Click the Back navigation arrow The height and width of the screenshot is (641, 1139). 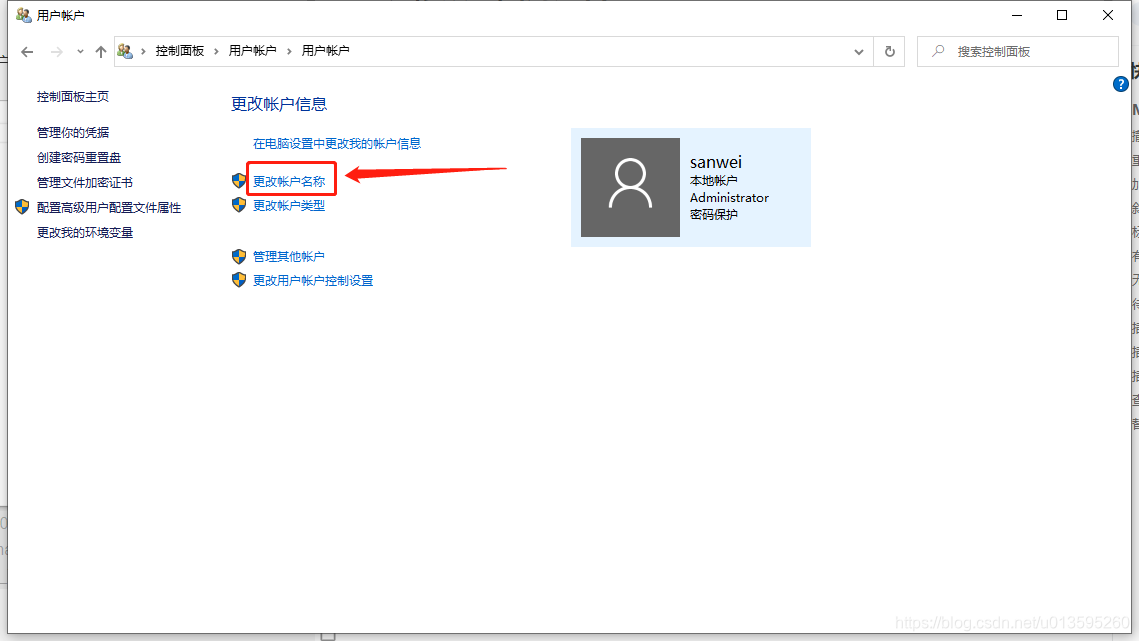tap(27, 52)
